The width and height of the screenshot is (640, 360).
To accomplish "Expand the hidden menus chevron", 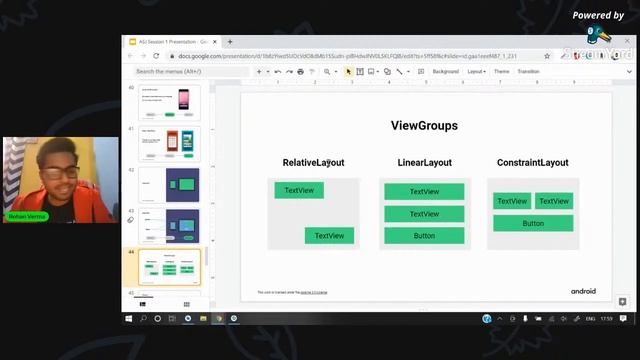I will click(629, 71).
